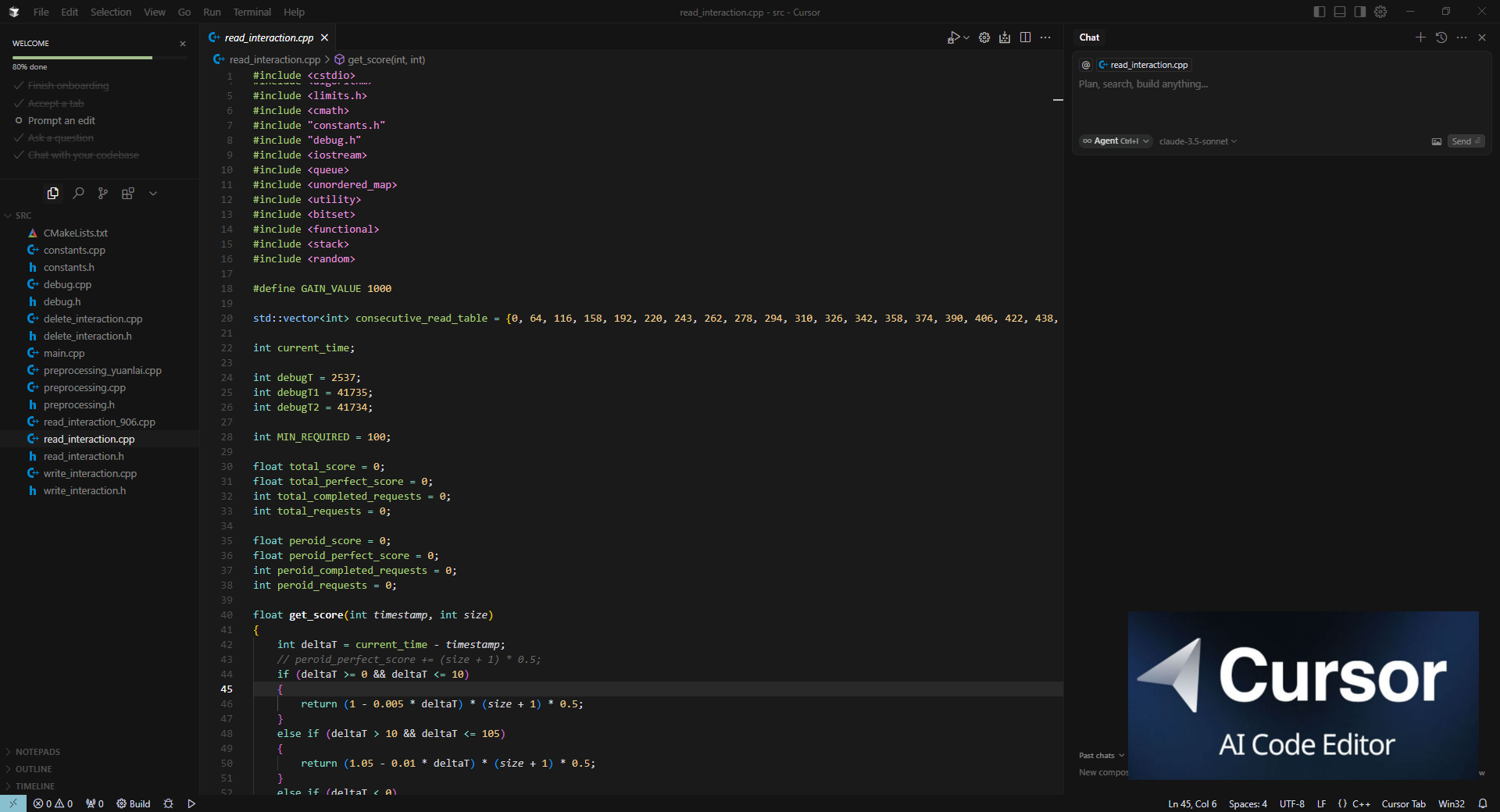This screenshot has height=812, width=1500.
Task: Open the Selection menu
Action: 111,12
